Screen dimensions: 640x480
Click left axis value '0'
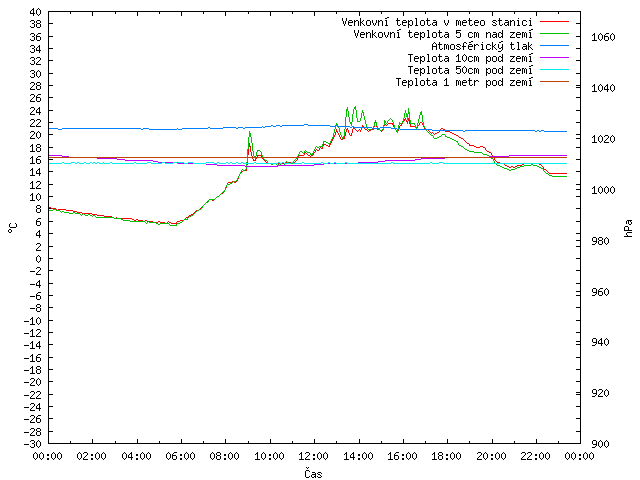click(x=38, y=259)
